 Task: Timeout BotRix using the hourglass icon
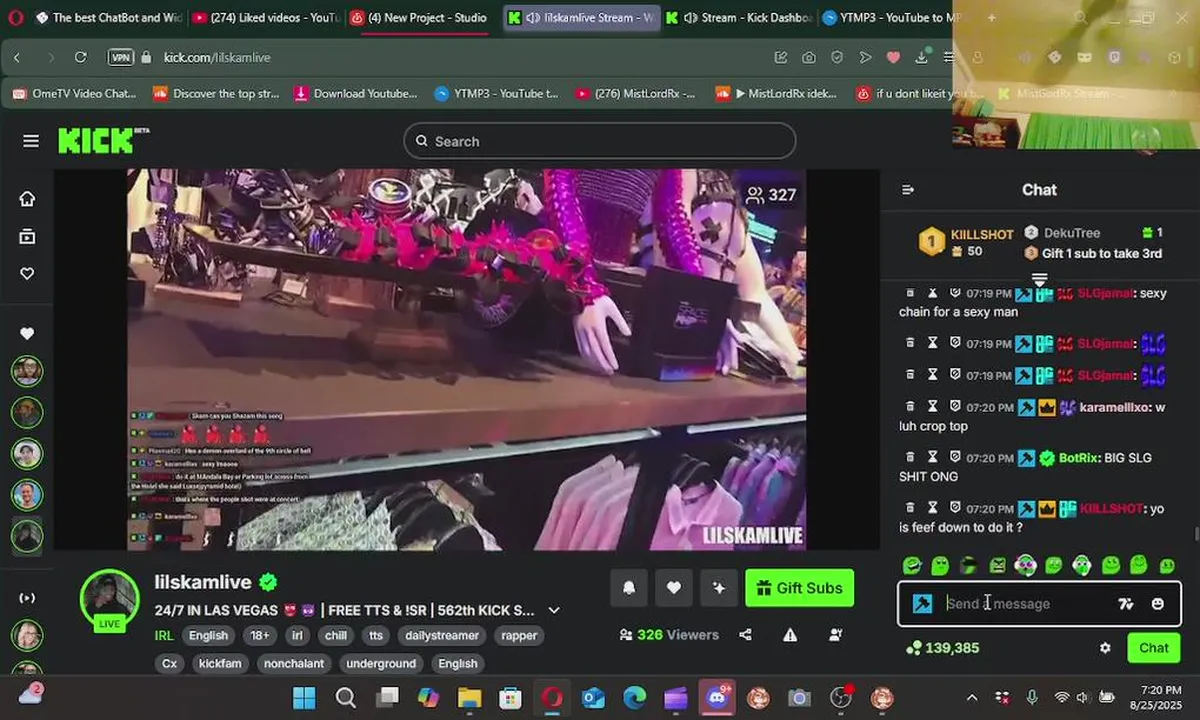(932, 457)
